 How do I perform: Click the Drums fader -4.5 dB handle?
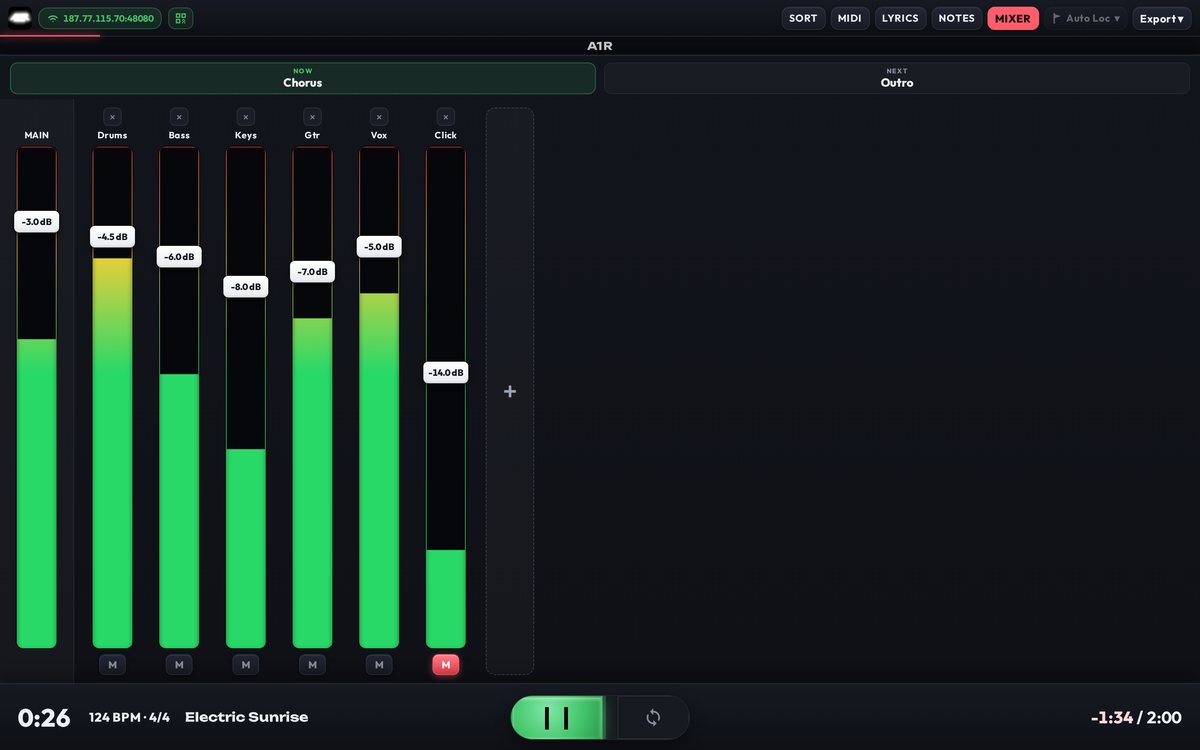coord(112,237)
